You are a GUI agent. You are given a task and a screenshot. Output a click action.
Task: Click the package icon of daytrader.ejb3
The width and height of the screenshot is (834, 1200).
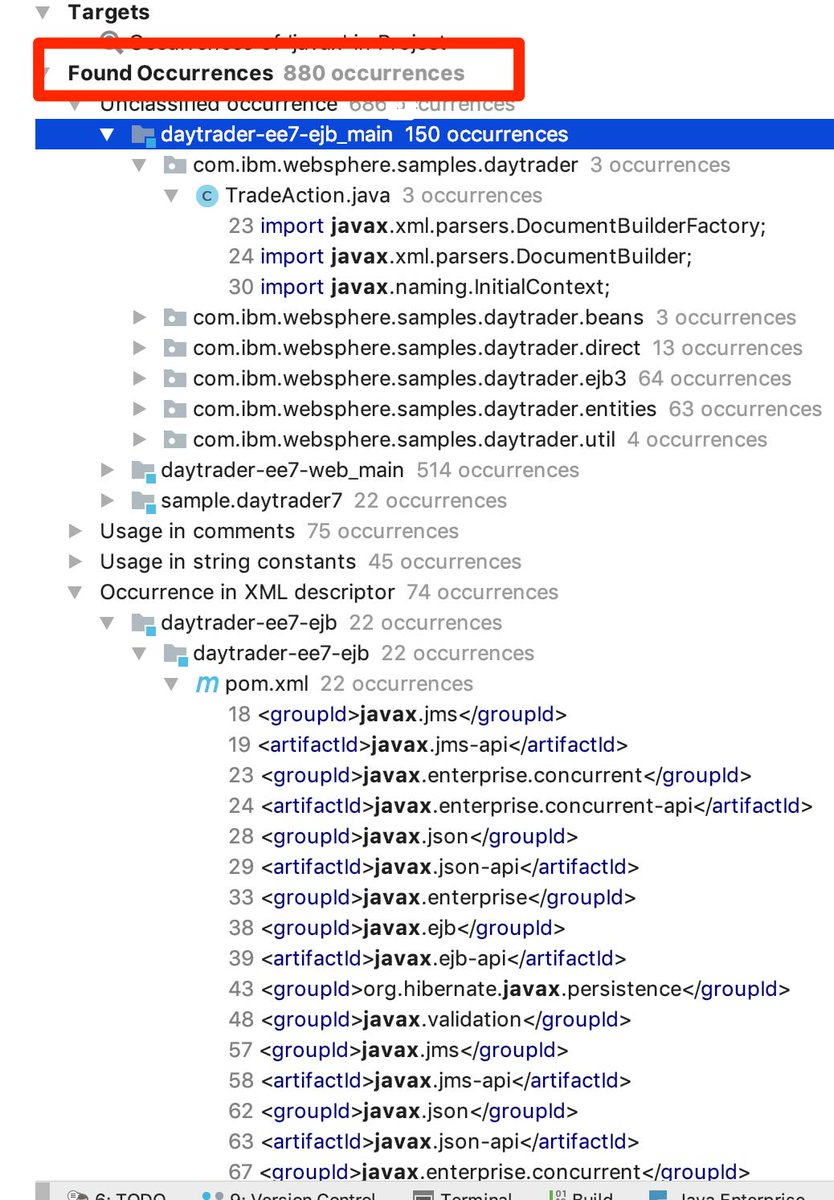click(175, 379)
